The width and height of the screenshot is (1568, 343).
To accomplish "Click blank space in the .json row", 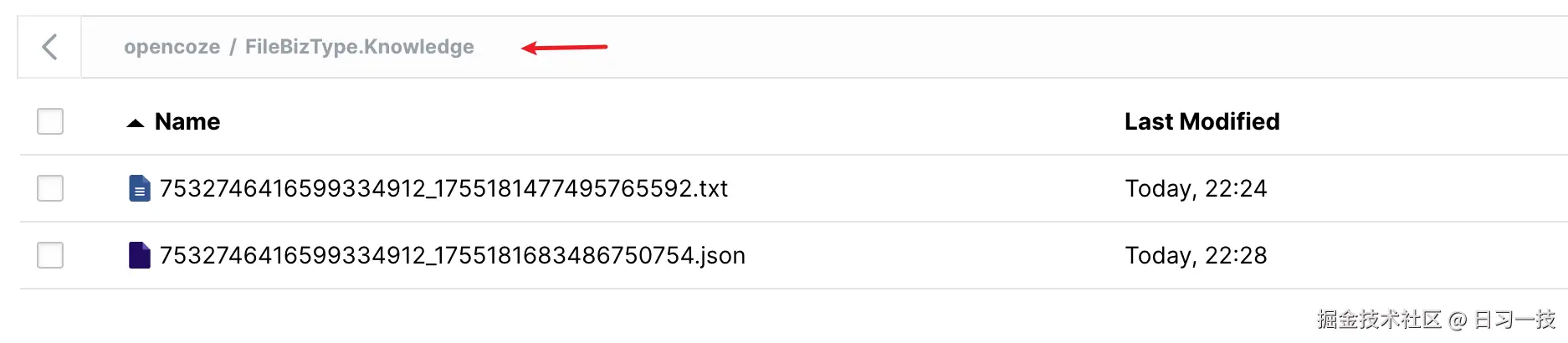I will [x=920, y=256].
